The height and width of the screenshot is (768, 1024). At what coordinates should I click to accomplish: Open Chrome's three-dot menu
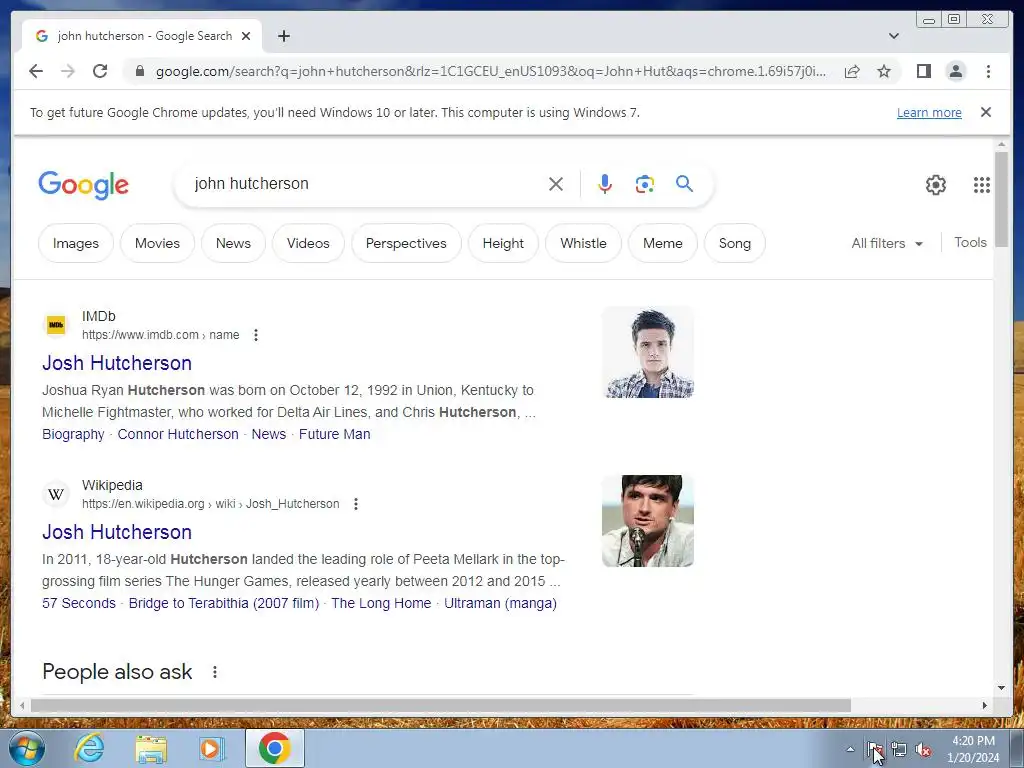click(988, 71)
